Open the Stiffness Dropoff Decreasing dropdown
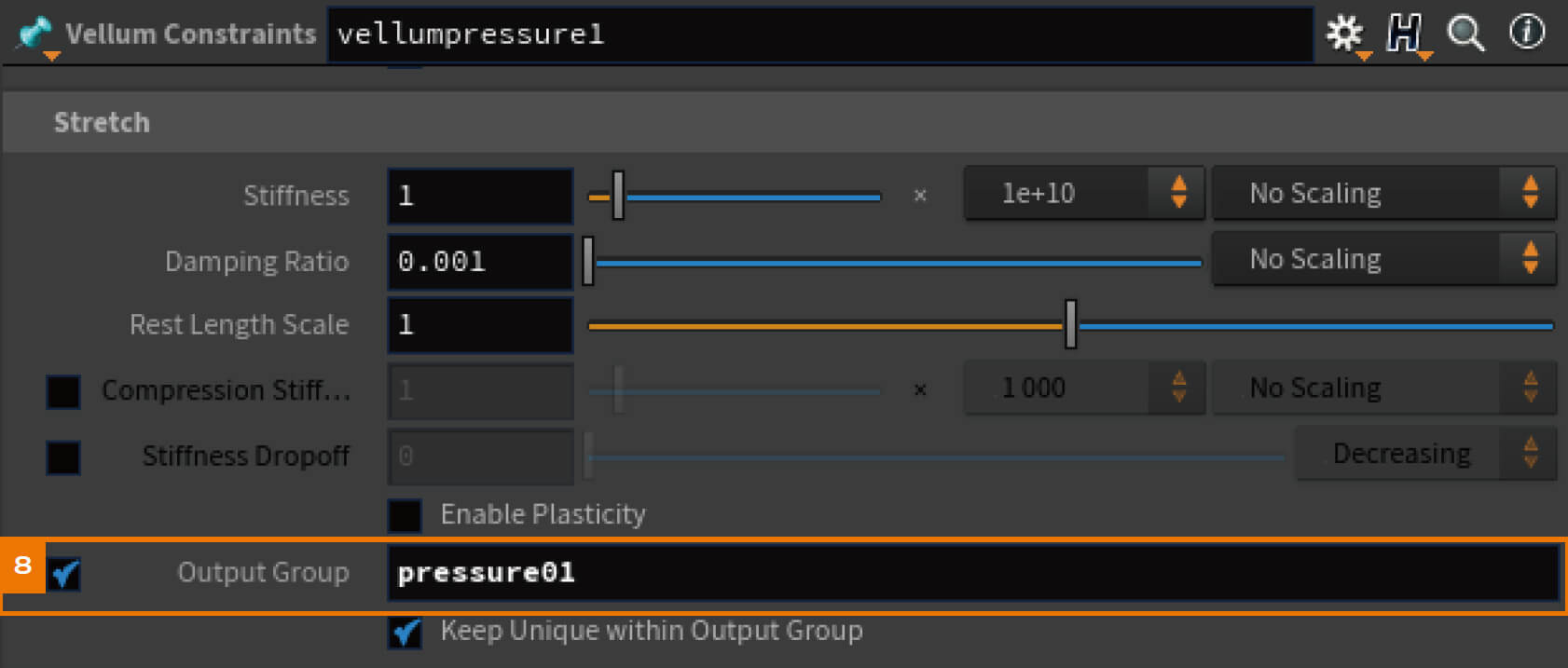Screen dimensions: 1568x668 click(1425, 454)
